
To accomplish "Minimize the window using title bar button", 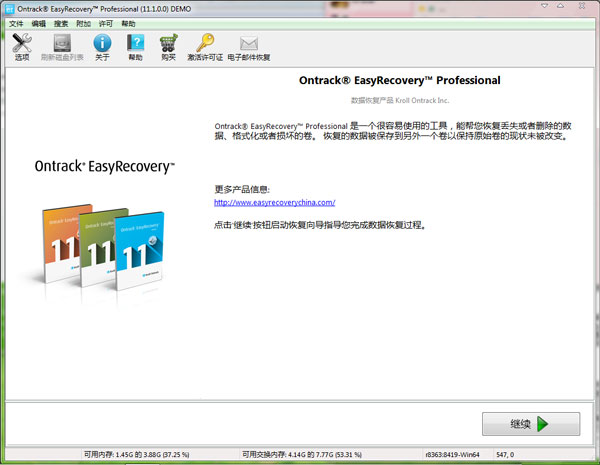I will [x=545, y=6].
